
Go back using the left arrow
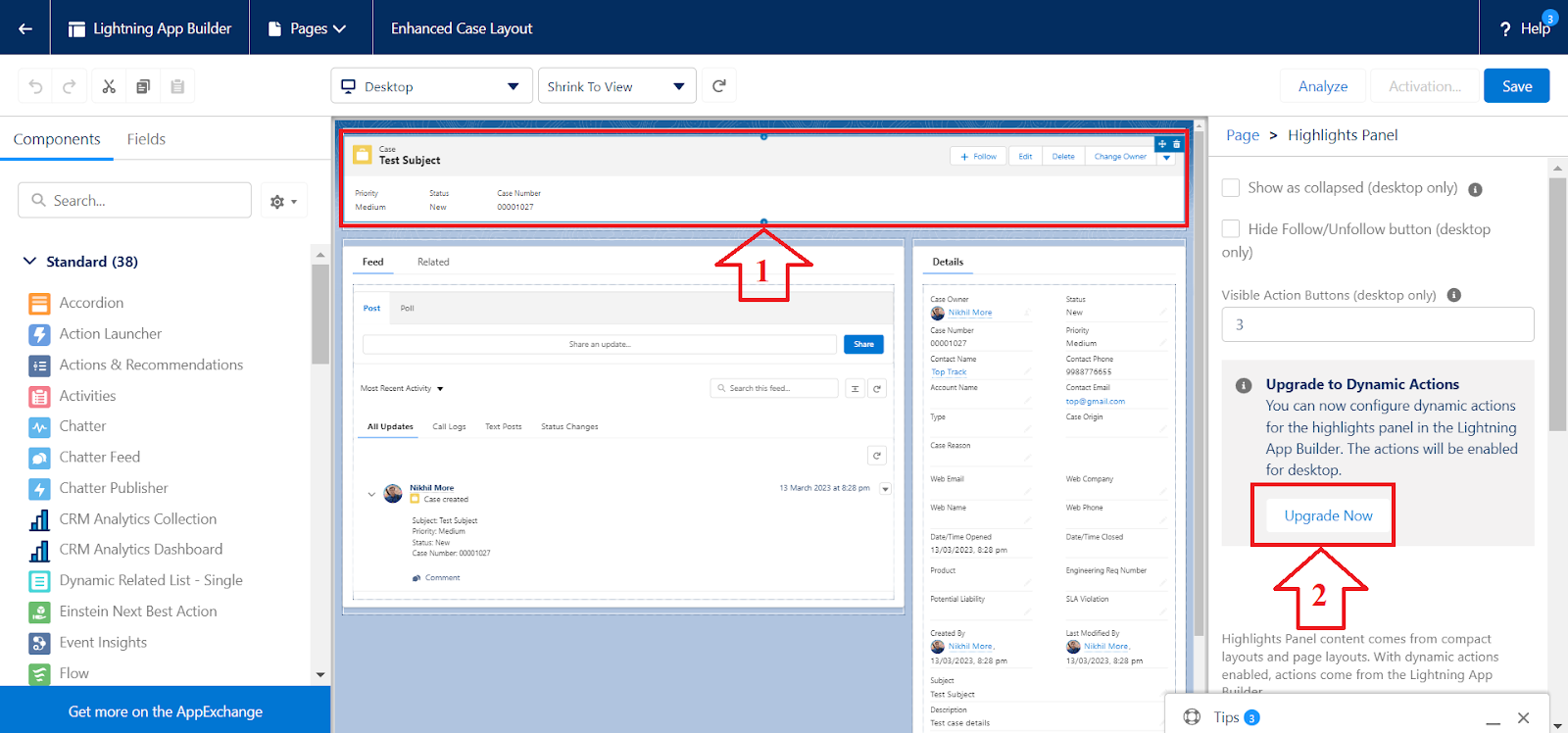pos(25,28)
